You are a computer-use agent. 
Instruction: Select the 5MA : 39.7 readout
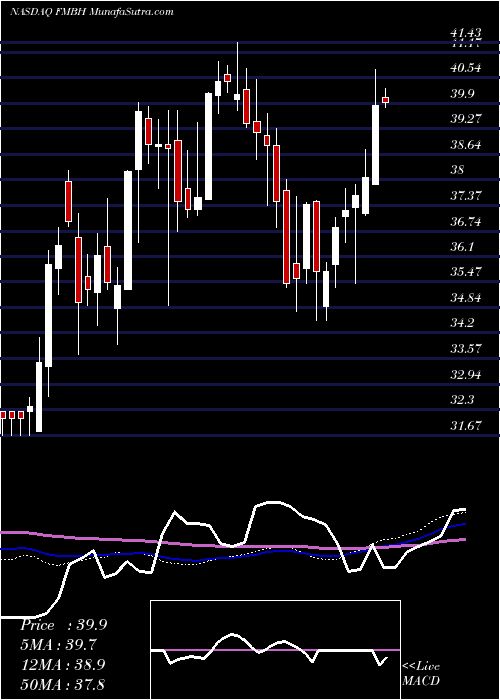[x=58, y=645]
